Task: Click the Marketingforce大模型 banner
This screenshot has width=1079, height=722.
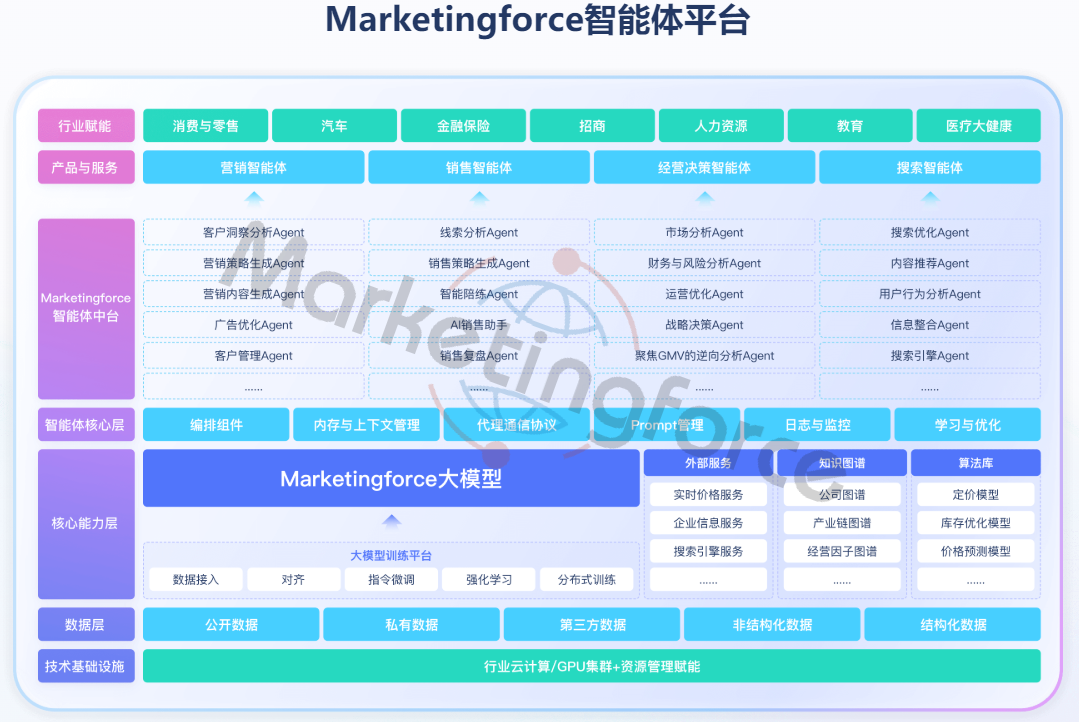Action: click(x=391, y=478)
